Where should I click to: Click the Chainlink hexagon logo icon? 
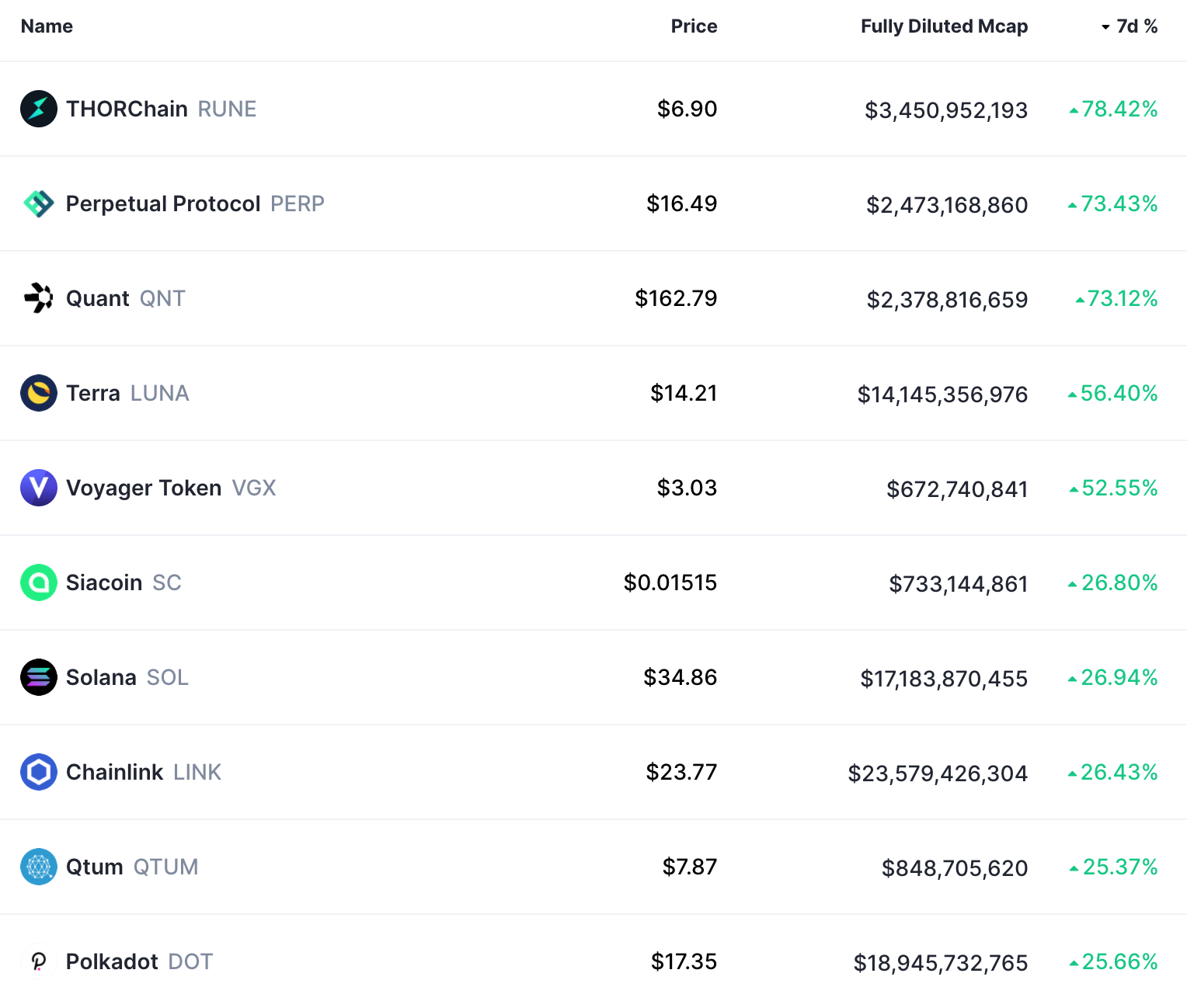(39, 772)
